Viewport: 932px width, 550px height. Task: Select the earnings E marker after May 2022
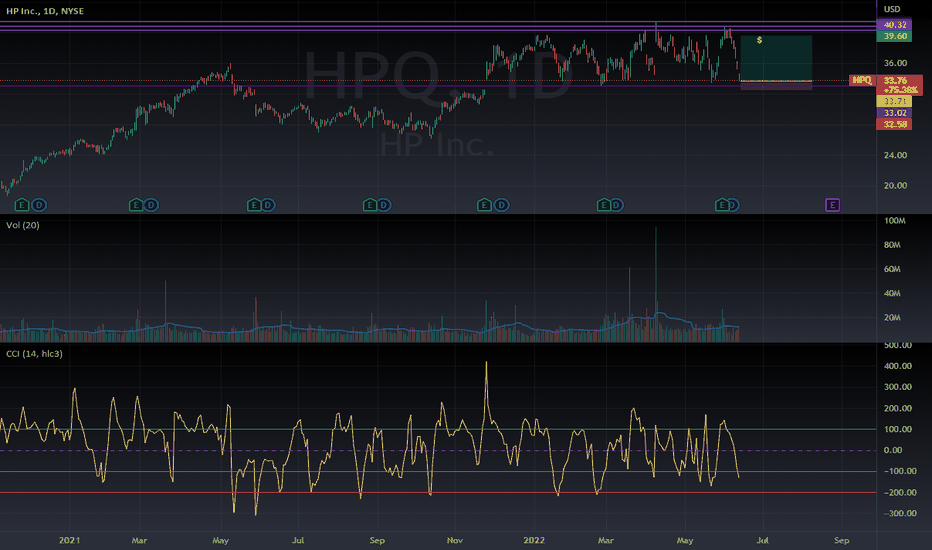[722, 205]
